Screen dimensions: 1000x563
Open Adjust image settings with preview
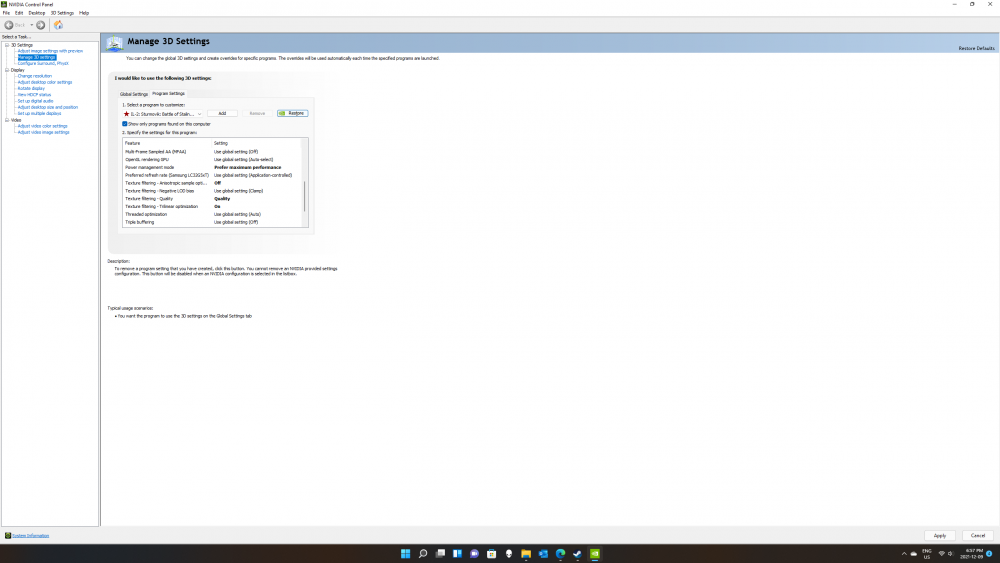(50, 51)
